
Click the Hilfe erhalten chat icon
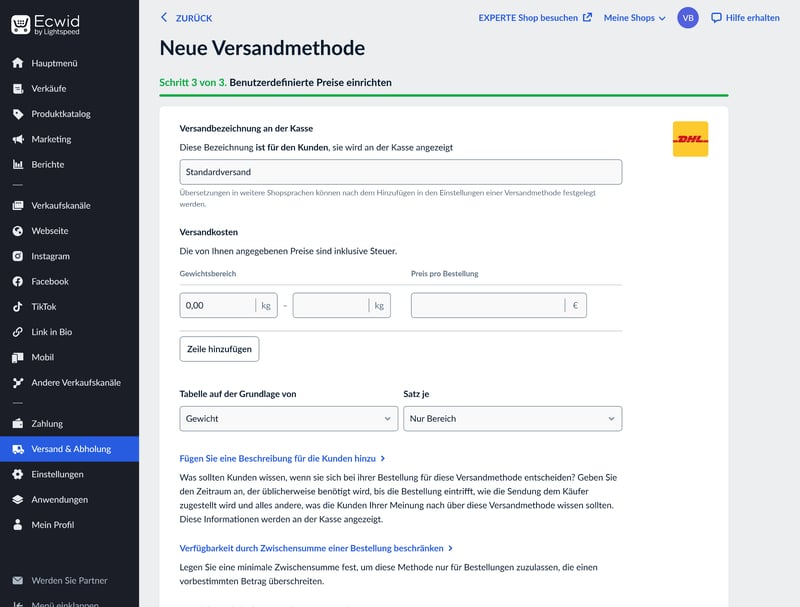click(x=716, y=18)
